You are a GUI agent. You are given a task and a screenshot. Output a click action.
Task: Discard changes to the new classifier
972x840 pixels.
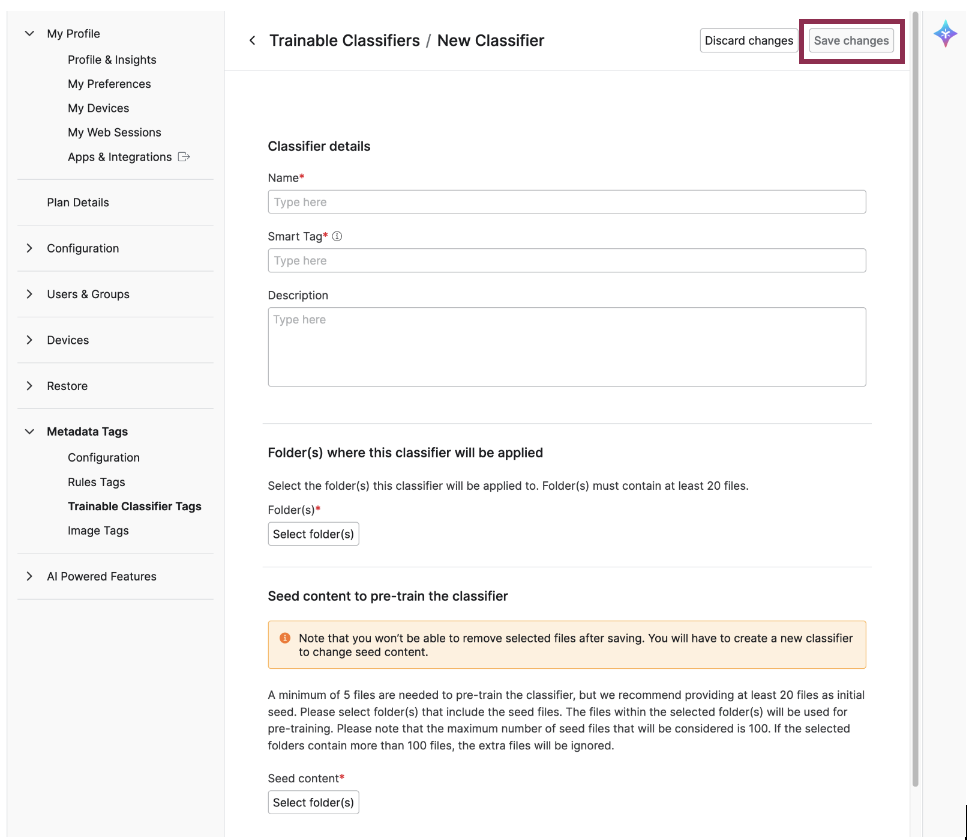pos(748,40)
